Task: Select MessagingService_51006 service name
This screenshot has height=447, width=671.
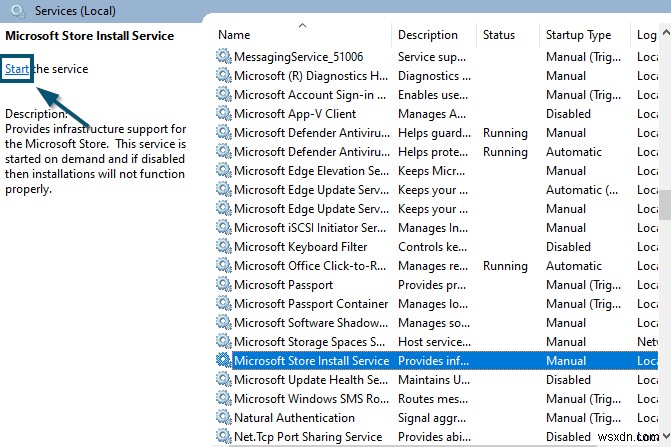Action: [299, 56]
